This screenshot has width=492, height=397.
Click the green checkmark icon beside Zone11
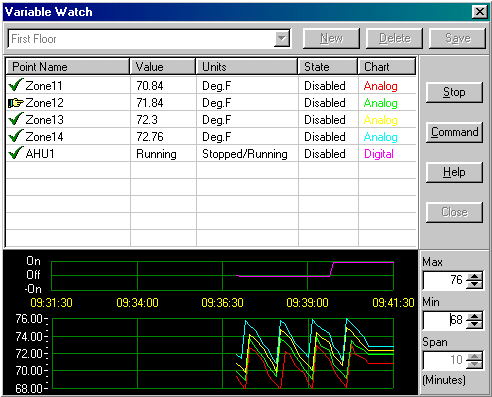(16, 85)
